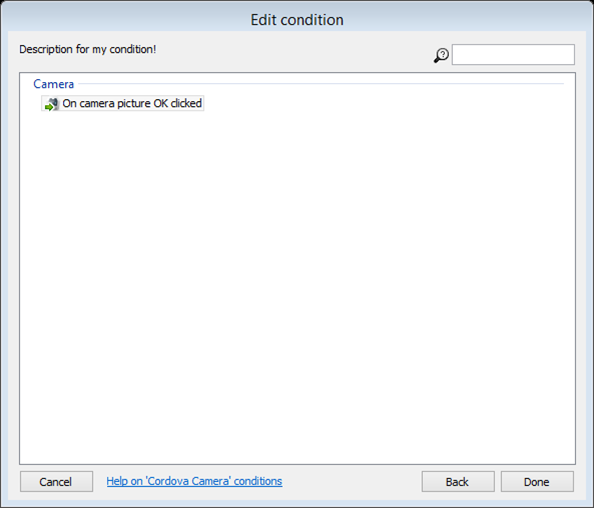The height and width of the screenshot is (508, 594).
Task: Click the green arrow on camera icon
Action: [x=48, y=108]
